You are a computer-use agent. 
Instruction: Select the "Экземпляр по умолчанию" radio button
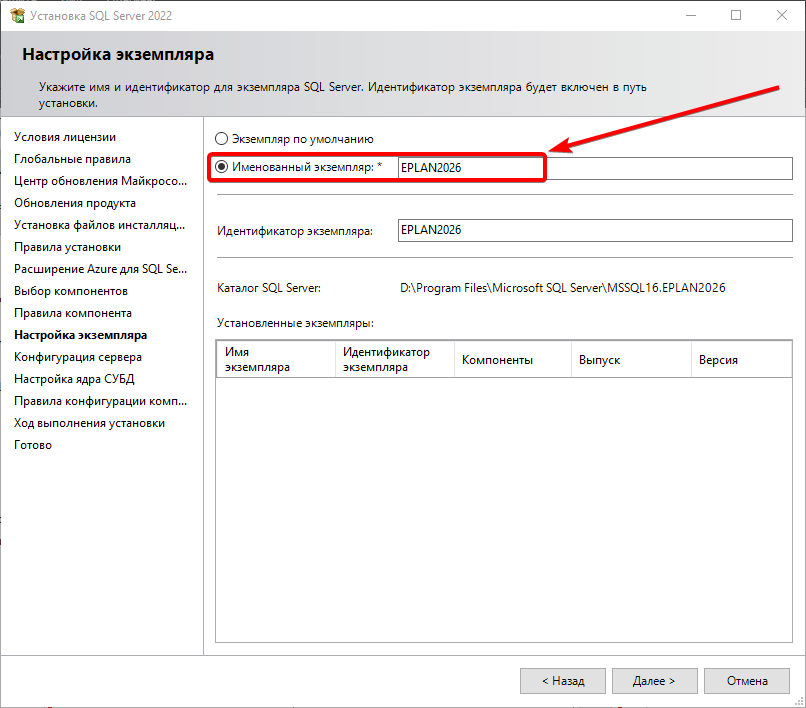[x=221, y=139]
